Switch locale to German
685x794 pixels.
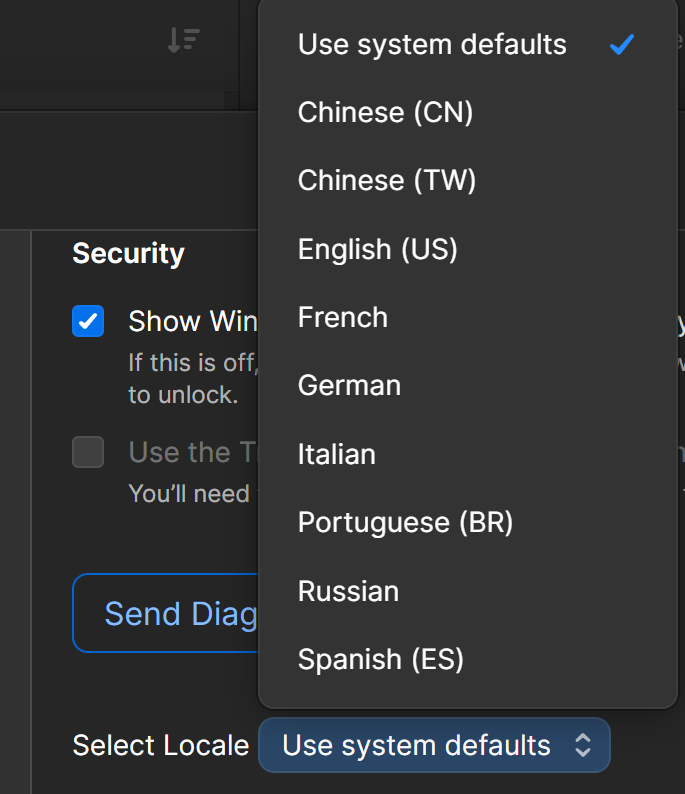(x=349, y=386)
